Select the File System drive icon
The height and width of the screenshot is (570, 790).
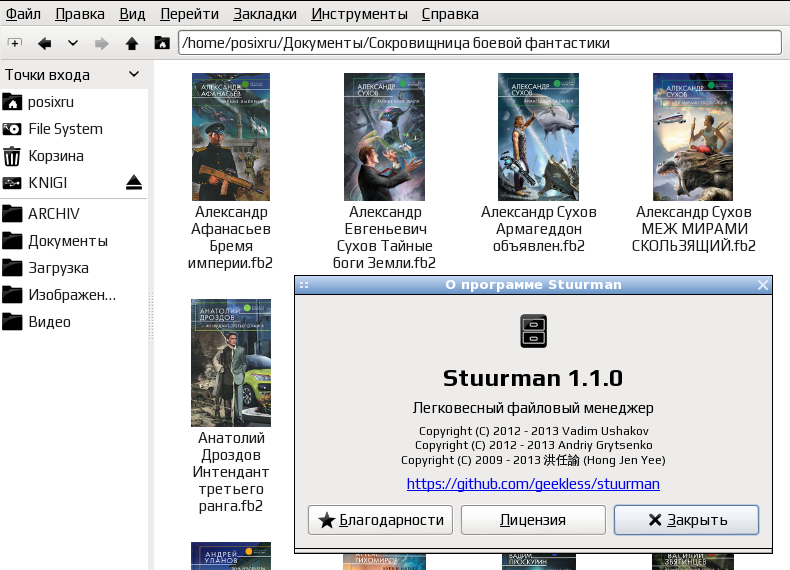tap(12, 129)
